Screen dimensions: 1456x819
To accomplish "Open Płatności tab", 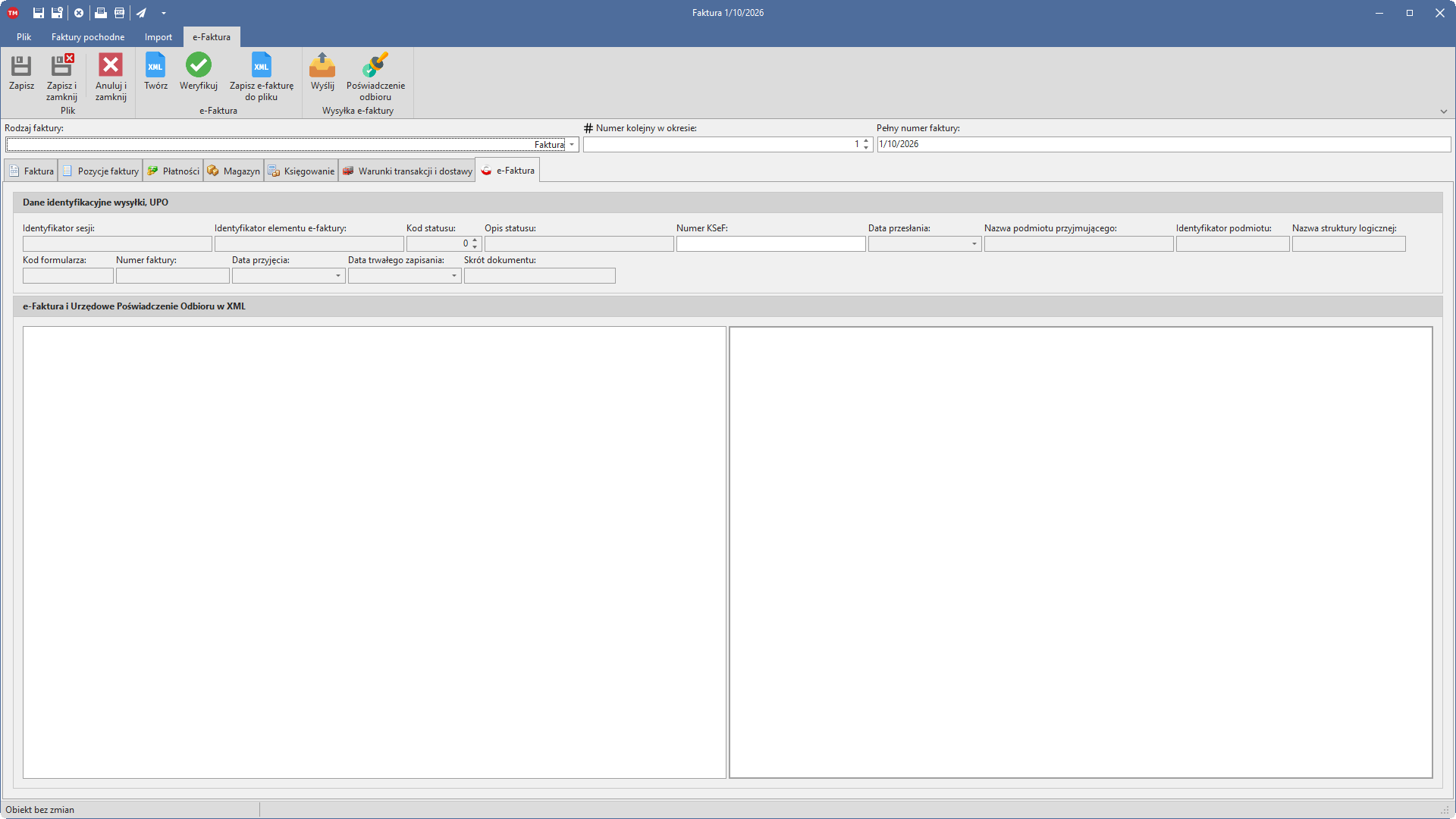I will coord(174,171).
